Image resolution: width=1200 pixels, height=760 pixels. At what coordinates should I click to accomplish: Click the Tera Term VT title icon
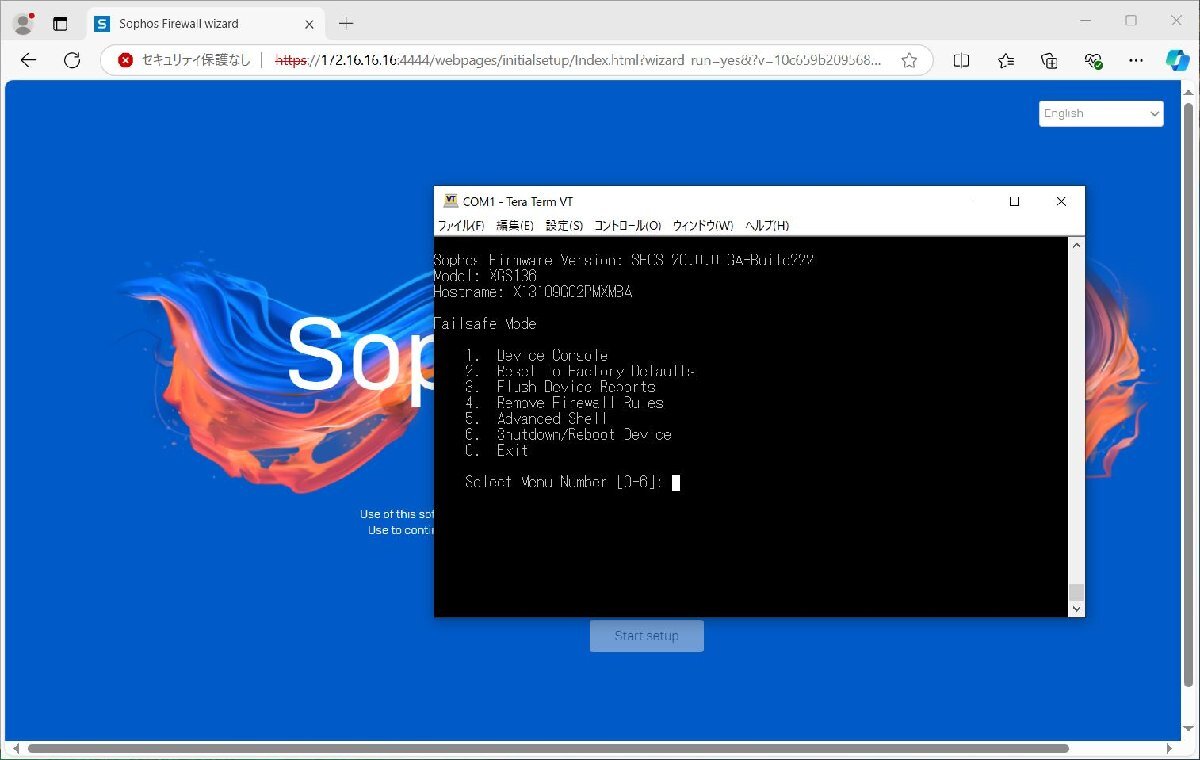[450, 201]
